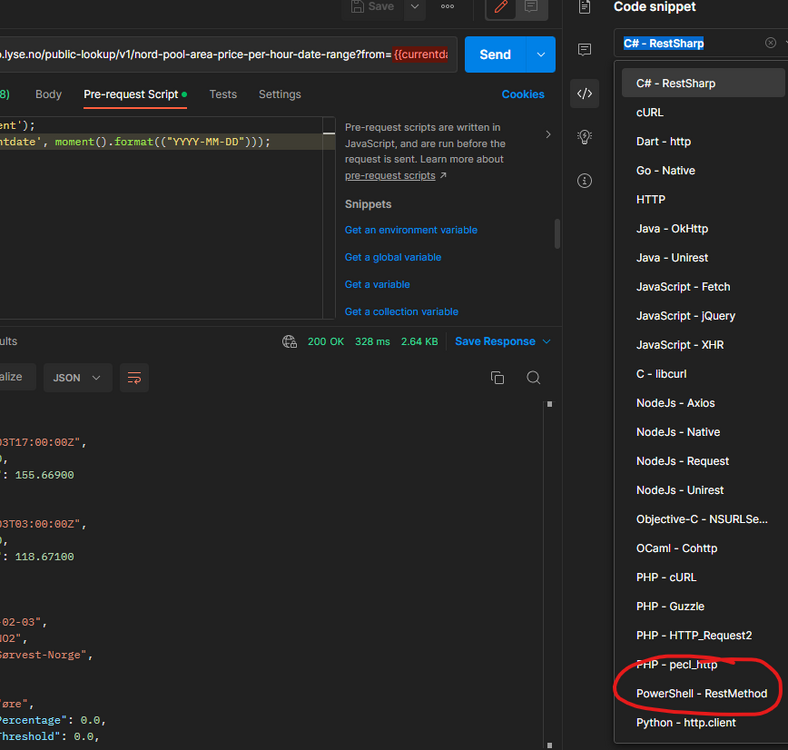Viewport: 788px width, 750px height.
Task: Open the JSON response format dropdown
Action: [76, 378]
